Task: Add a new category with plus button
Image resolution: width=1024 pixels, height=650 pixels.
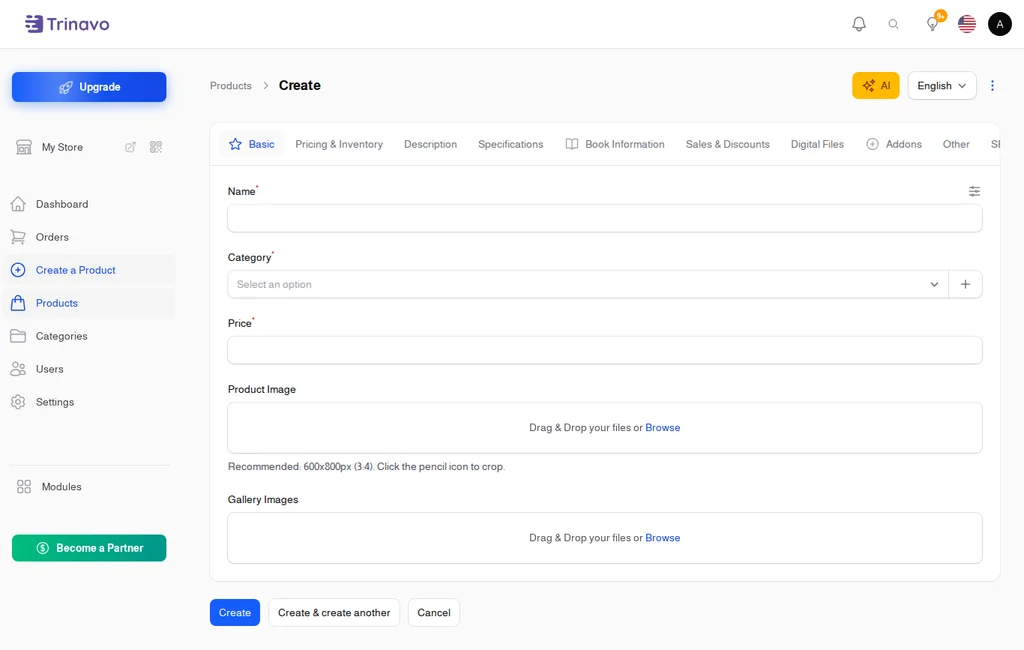Action: (x=965, y=284)
